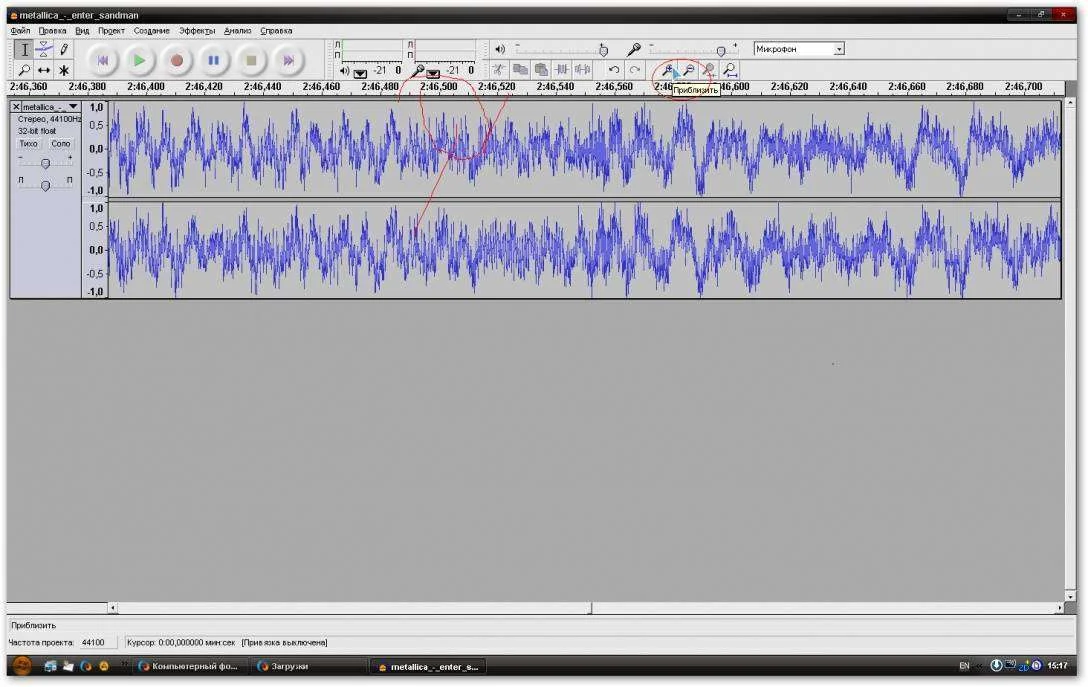Open the Эффекты menu

197,31
